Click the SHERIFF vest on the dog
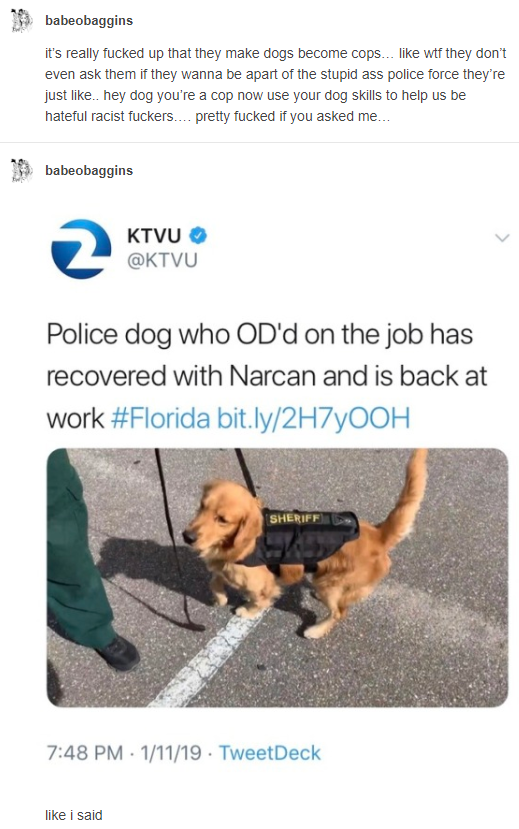This screenshot has height=829, width=519. (309, 537)
